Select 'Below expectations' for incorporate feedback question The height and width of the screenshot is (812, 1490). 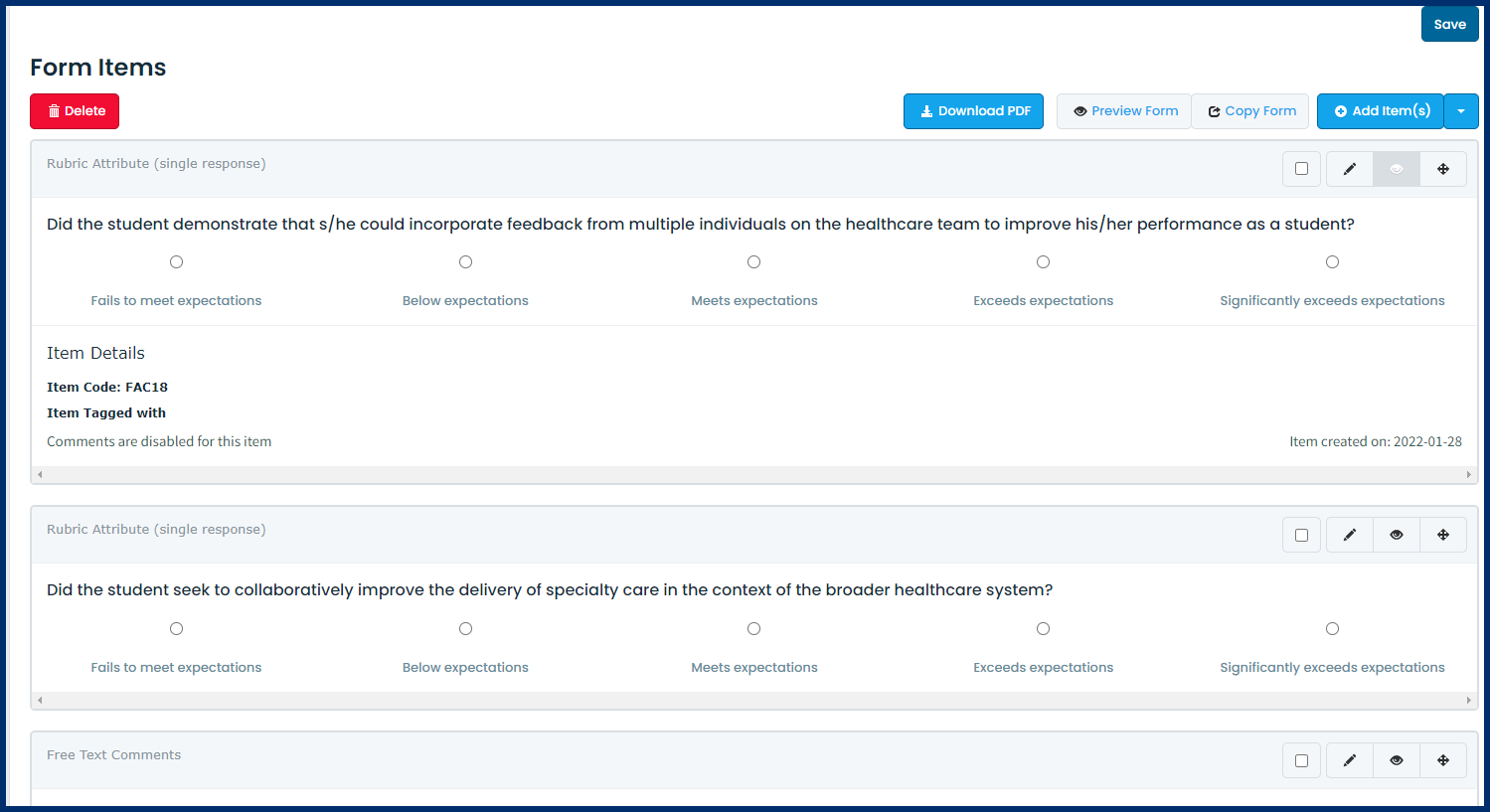point(465,262)
